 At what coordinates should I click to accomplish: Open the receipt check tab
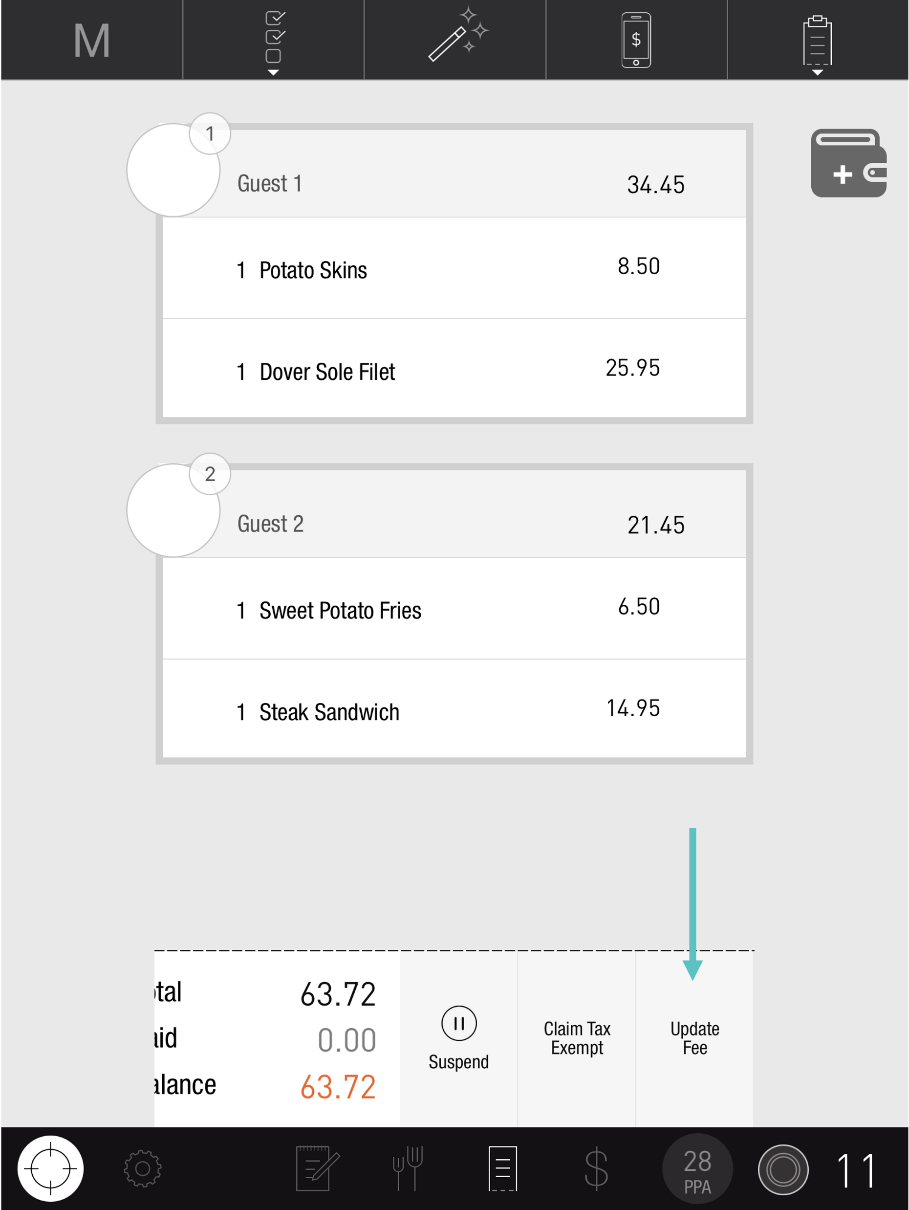click(502, 1168)
